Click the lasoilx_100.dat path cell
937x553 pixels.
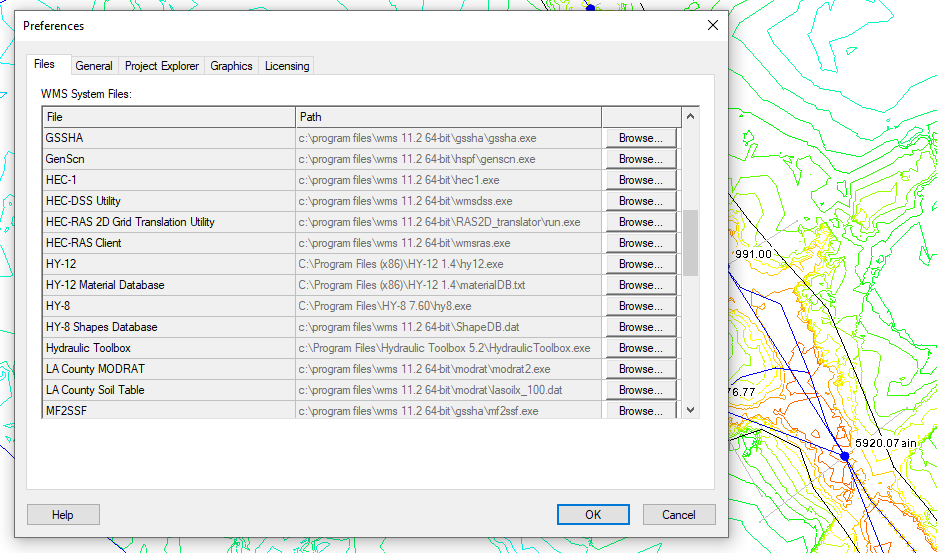(x=449, y=390)
